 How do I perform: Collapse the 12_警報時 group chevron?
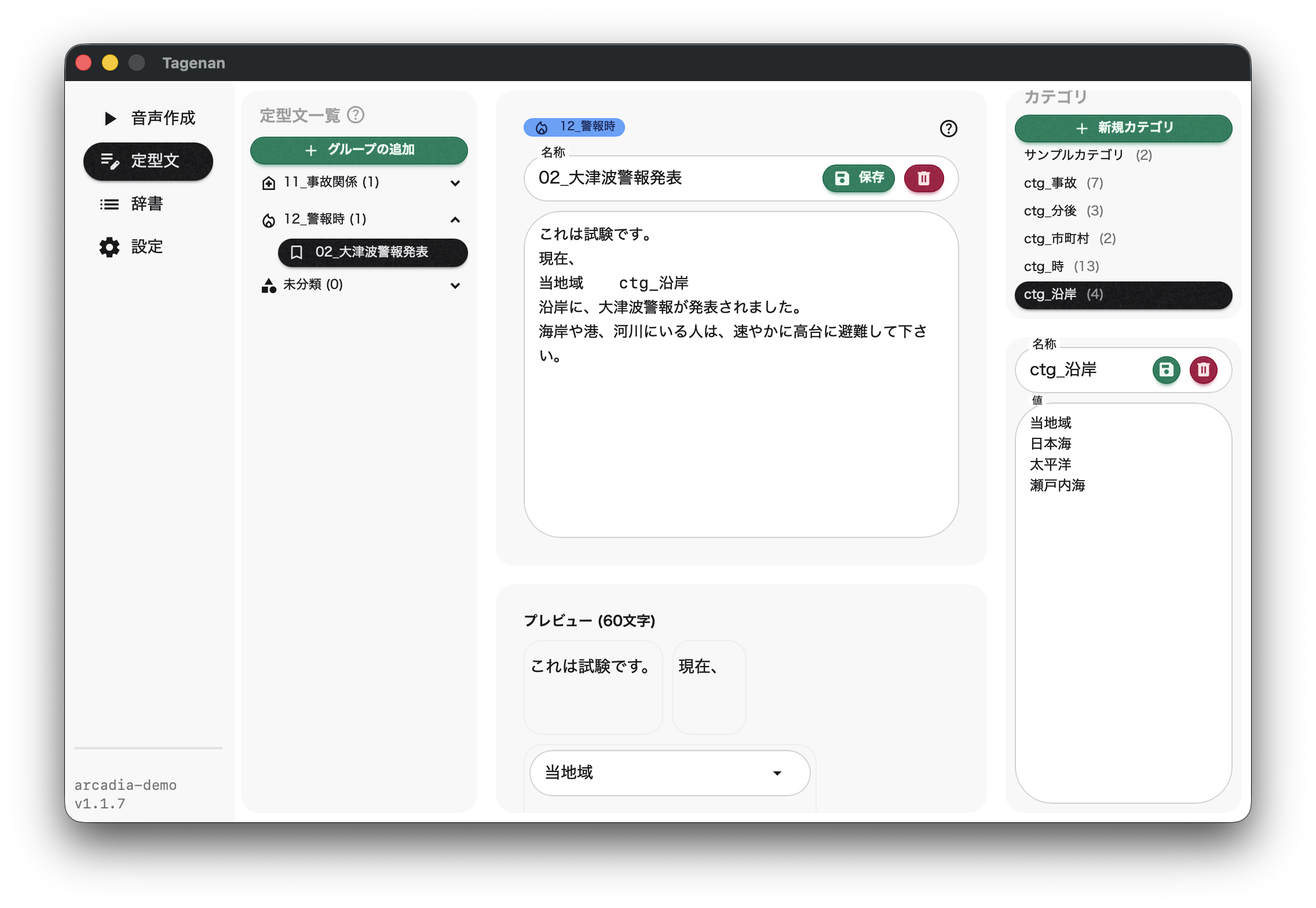point(455,220)
